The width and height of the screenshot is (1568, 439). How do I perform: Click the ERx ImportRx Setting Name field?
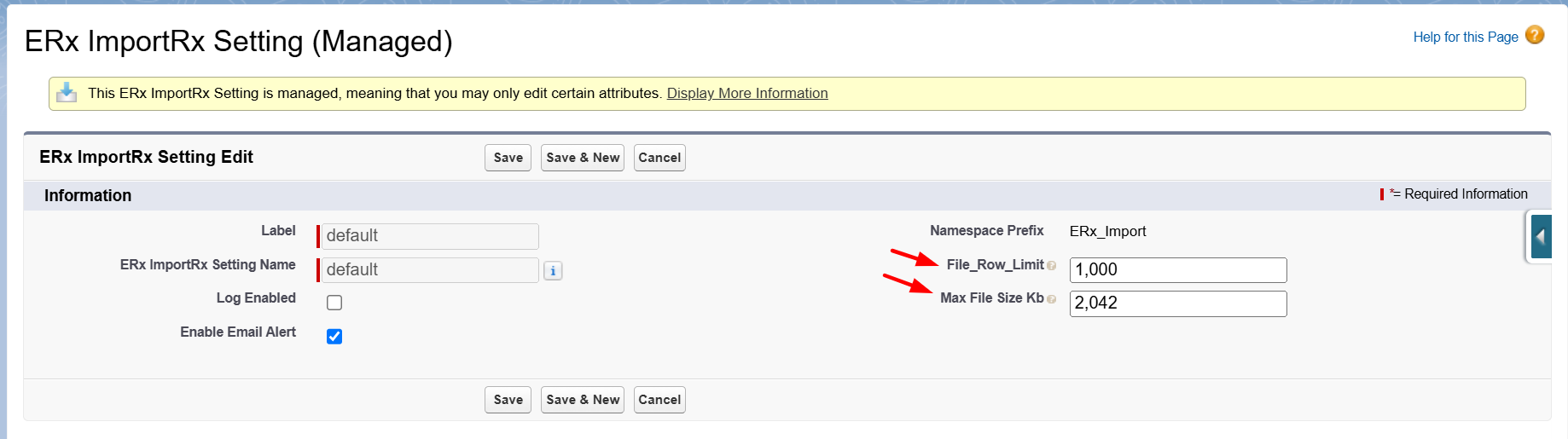pos(430,270)
